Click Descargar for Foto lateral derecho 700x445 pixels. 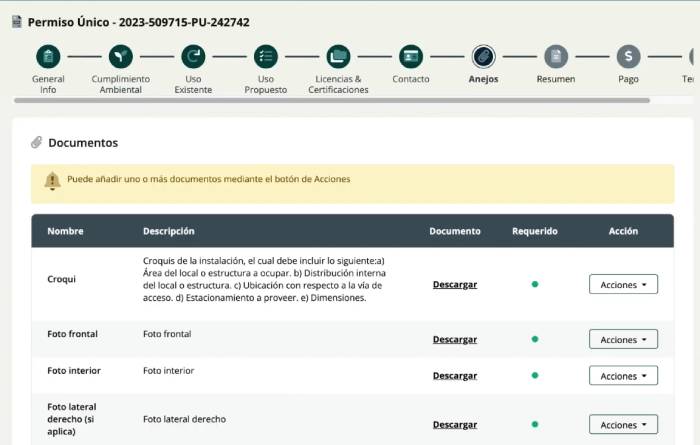[455, 424]
